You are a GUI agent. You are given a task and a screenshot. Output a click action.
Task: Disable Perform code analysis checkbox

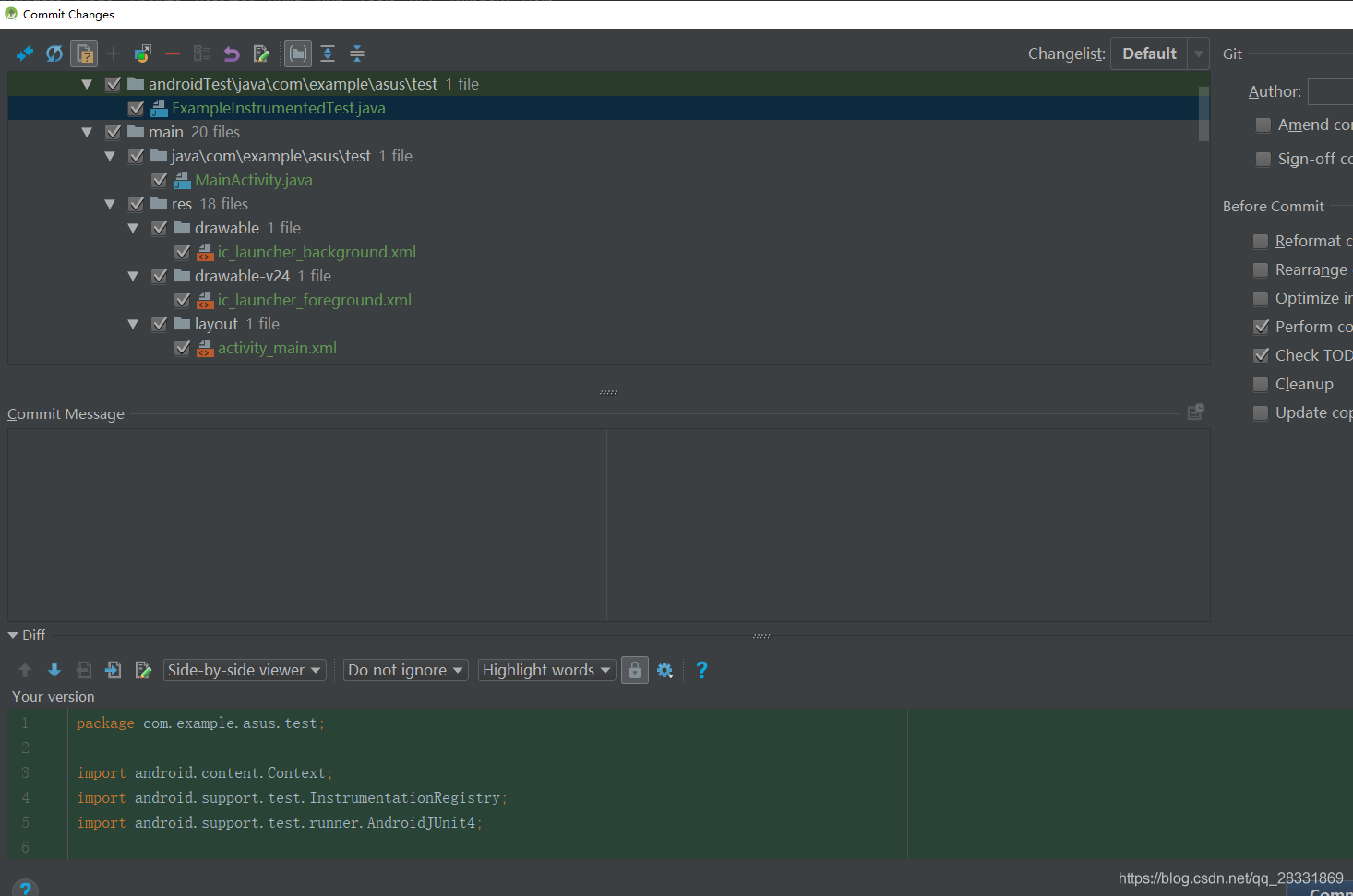1261,327
